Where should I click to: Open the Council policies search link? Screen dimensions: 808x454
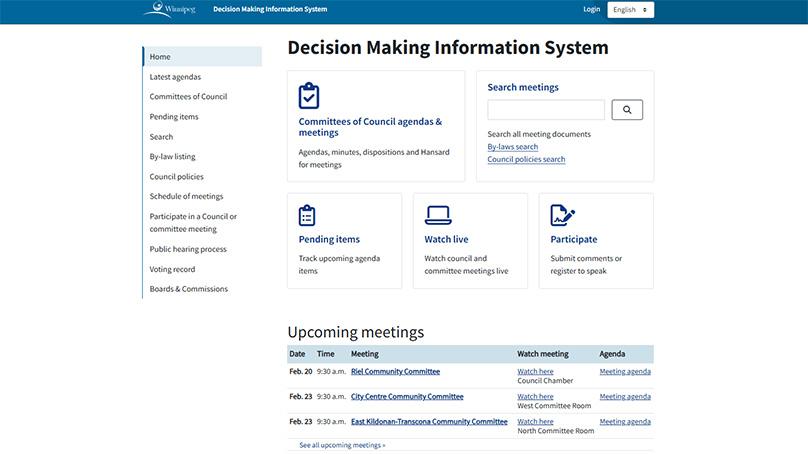(526, 159)
